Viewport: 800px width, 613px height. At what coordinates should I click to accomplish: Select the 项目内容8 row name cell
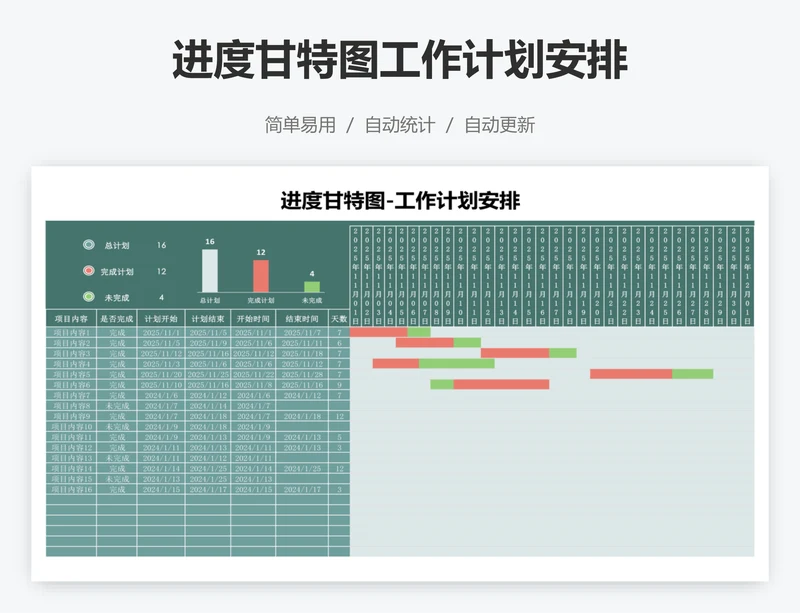[71, 406]
